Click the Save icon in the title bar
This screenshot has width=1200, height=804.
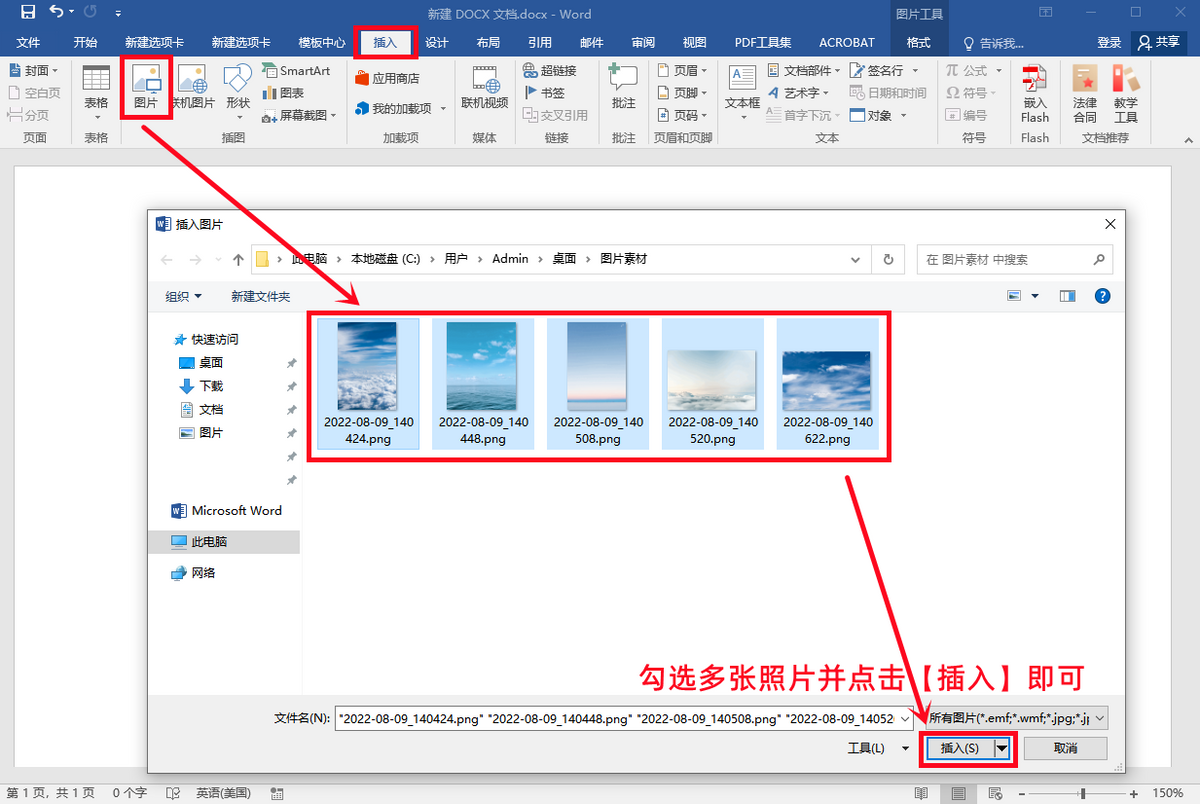pos(27,13)
